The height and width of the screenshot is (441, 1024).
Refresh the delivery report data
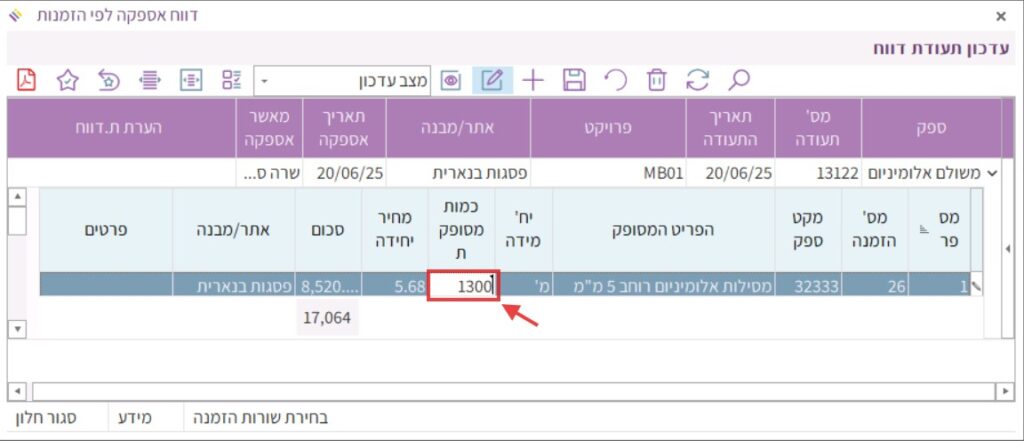[x=697, y=80]
